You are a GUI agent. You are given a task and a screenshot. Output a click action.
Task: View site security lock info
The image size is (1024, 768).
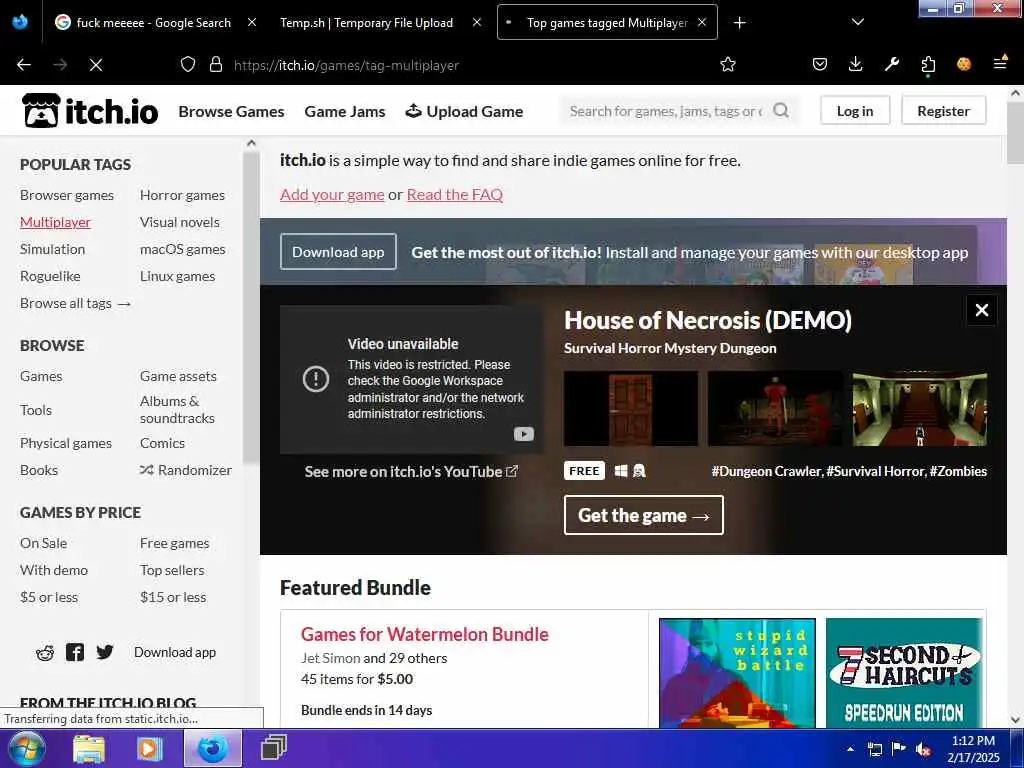coord(216,65)
